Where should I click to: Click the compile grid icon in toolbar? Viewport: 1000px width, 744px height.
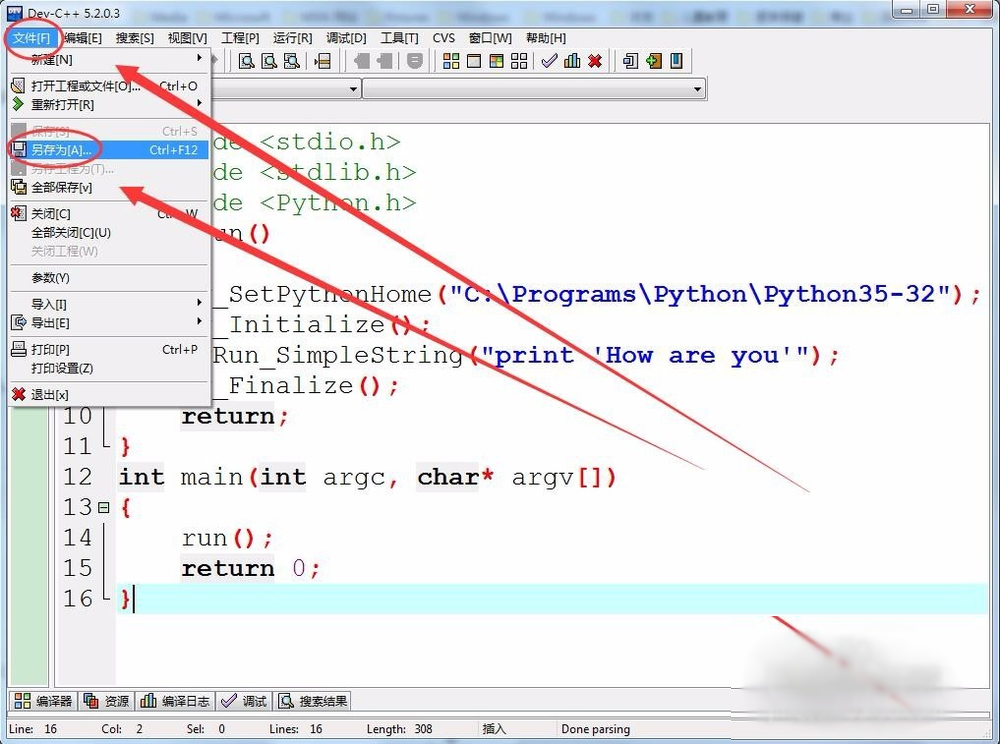(x=451, y=61)
